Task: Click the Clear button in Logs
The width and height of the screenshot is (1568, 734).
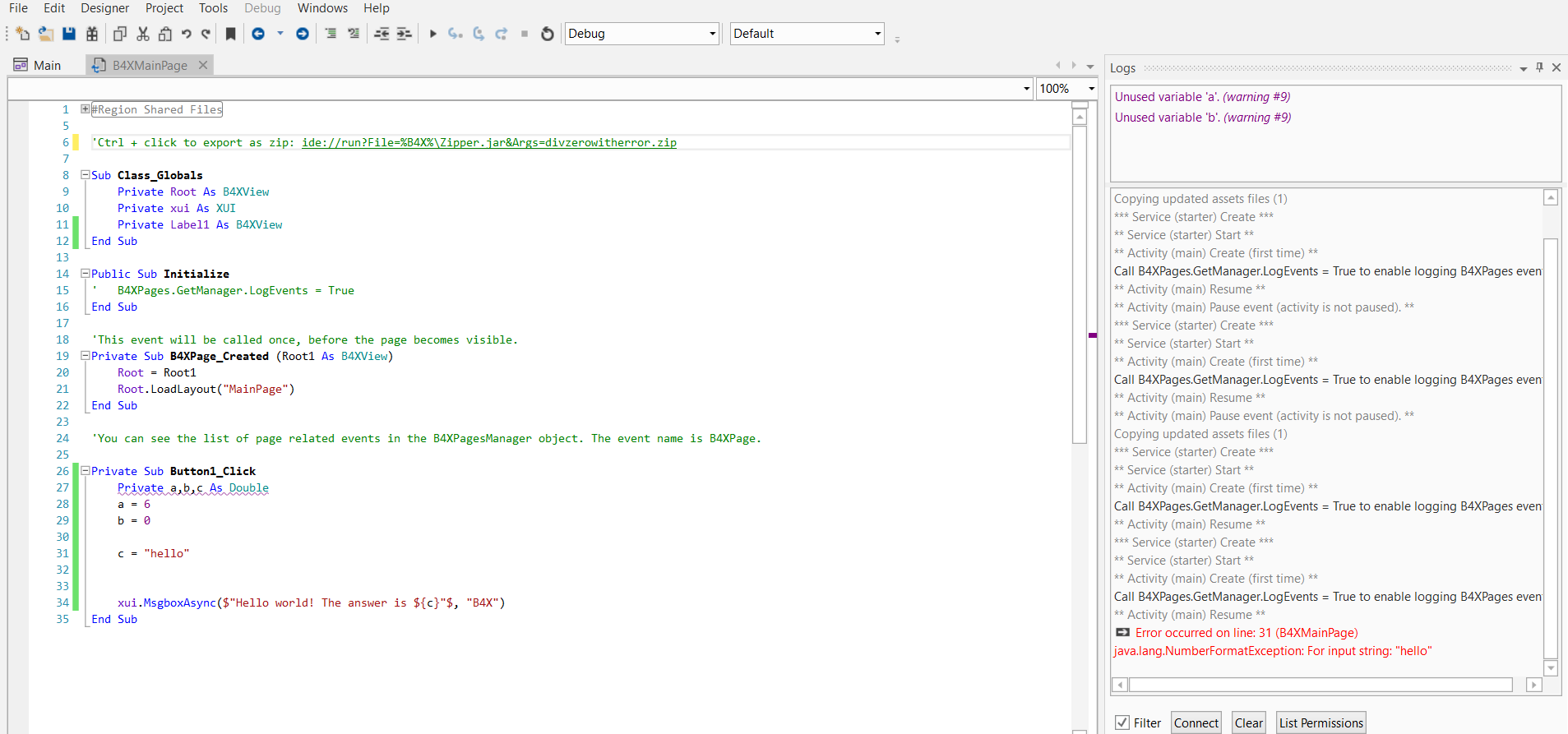Action: (x=1248, y=722)
